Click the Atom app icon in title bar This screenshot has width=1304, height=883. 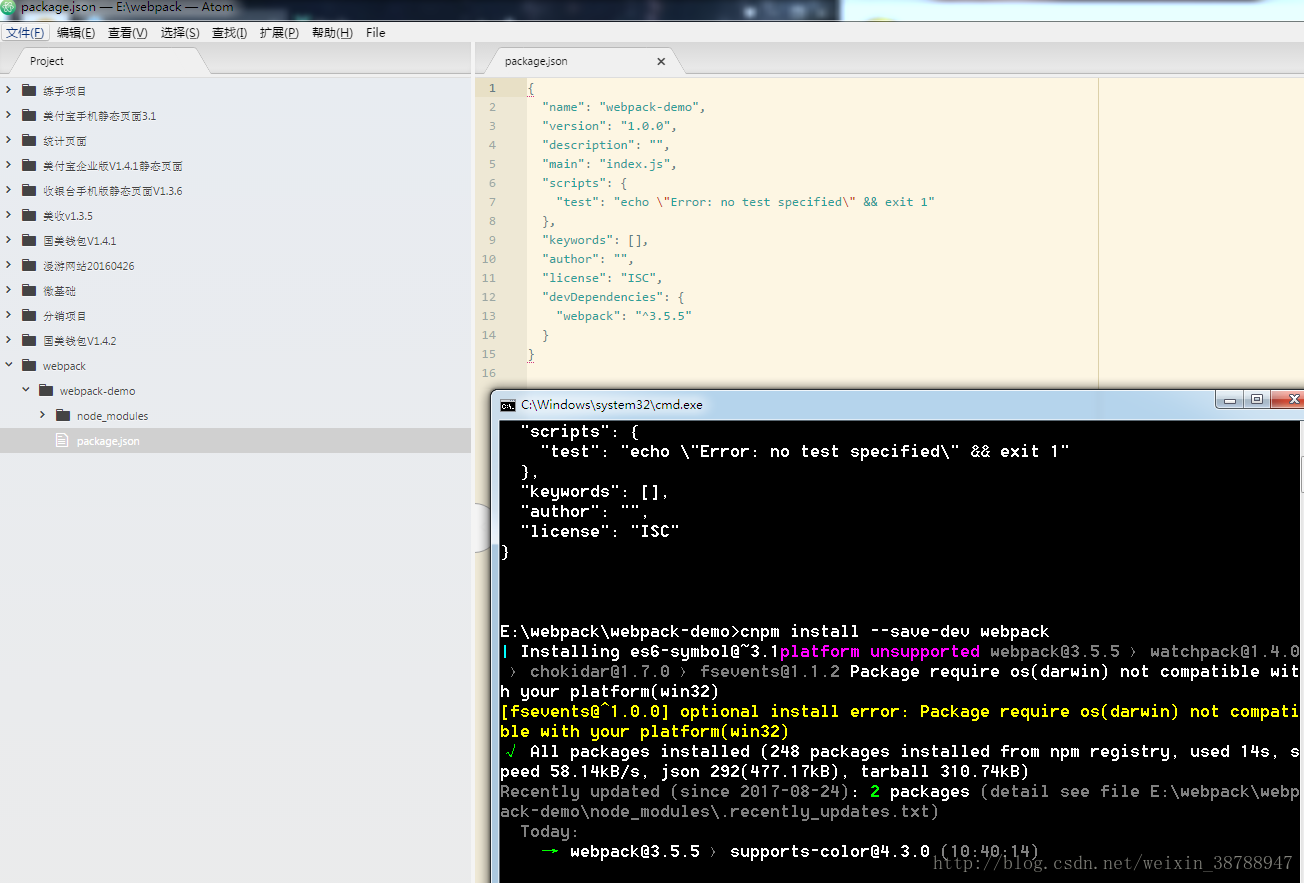8,7
